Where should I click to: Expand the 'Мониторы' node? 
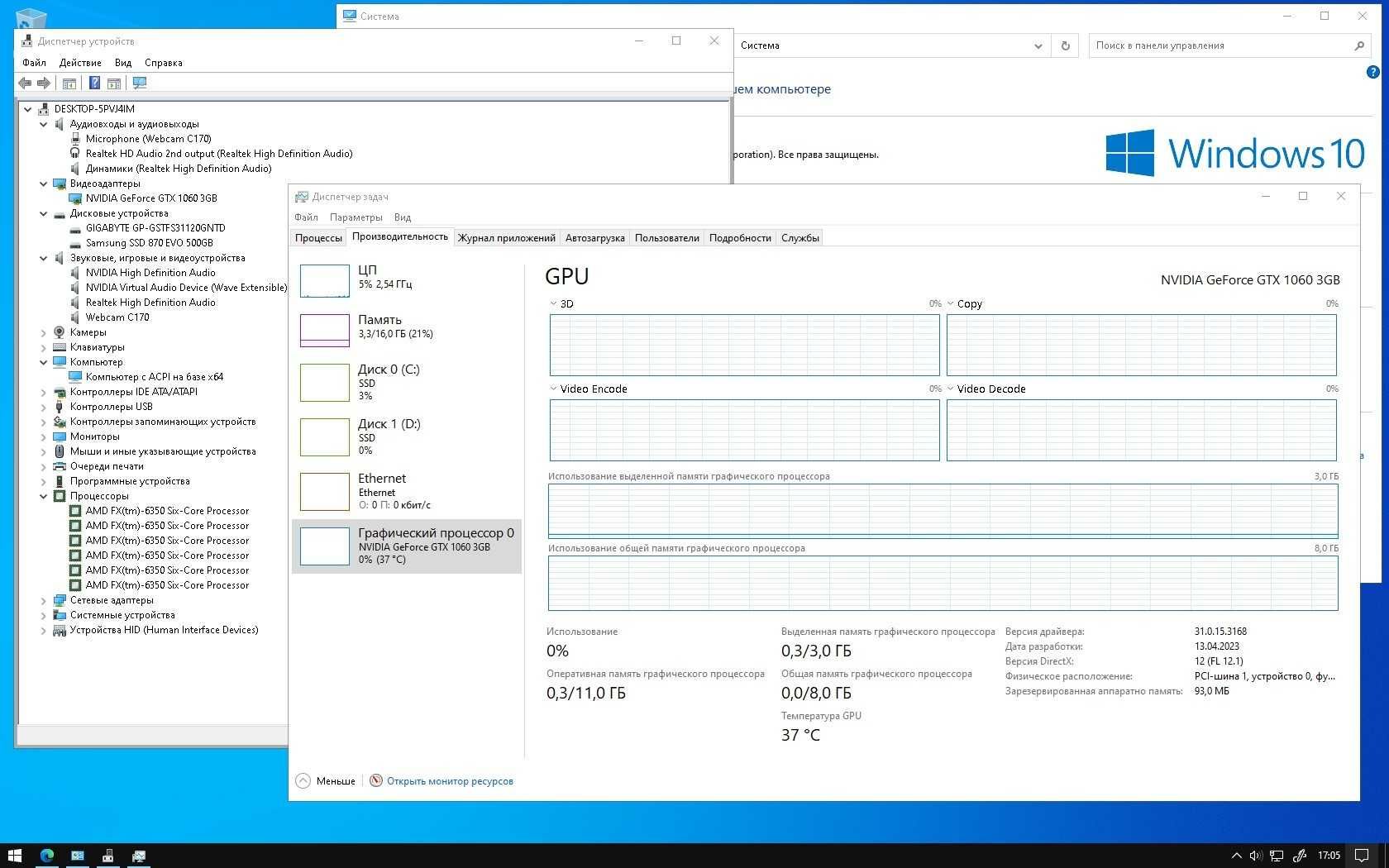pyautogui.click(x=44, y=436)
